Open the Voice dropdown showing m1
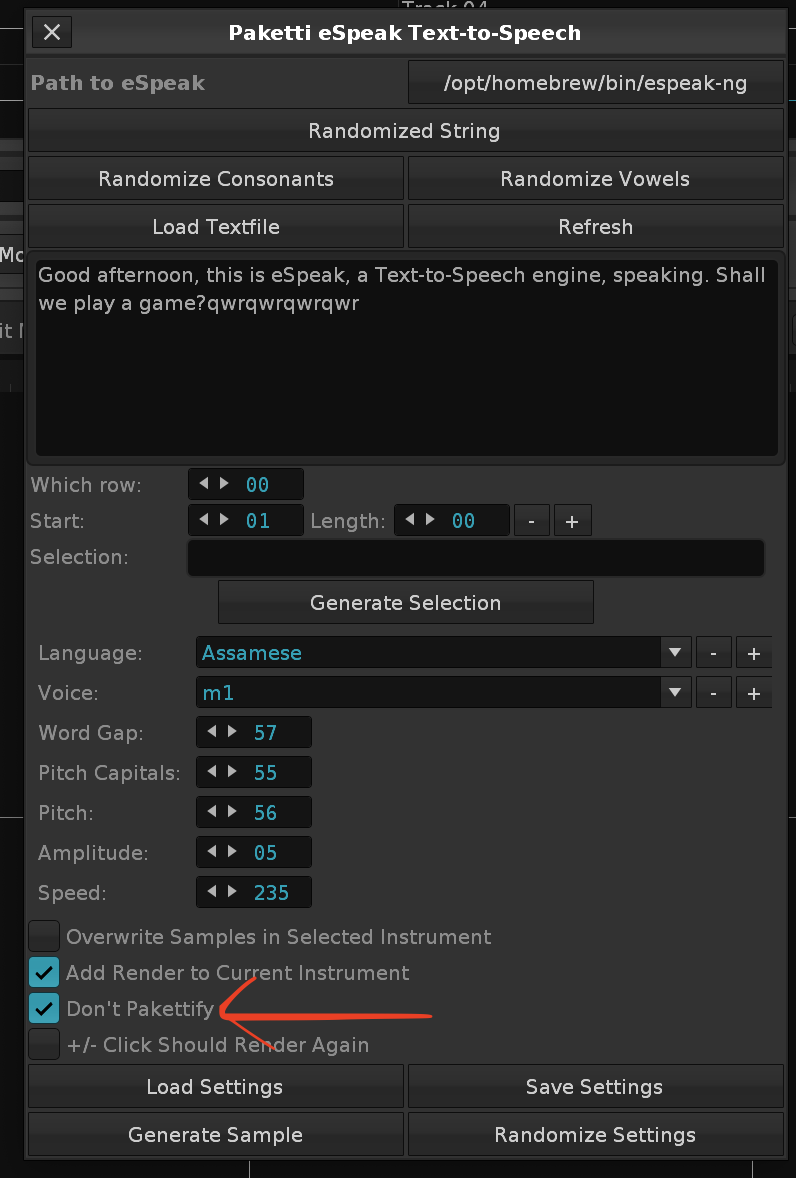 pyautogui.click(x=443, y=693)
